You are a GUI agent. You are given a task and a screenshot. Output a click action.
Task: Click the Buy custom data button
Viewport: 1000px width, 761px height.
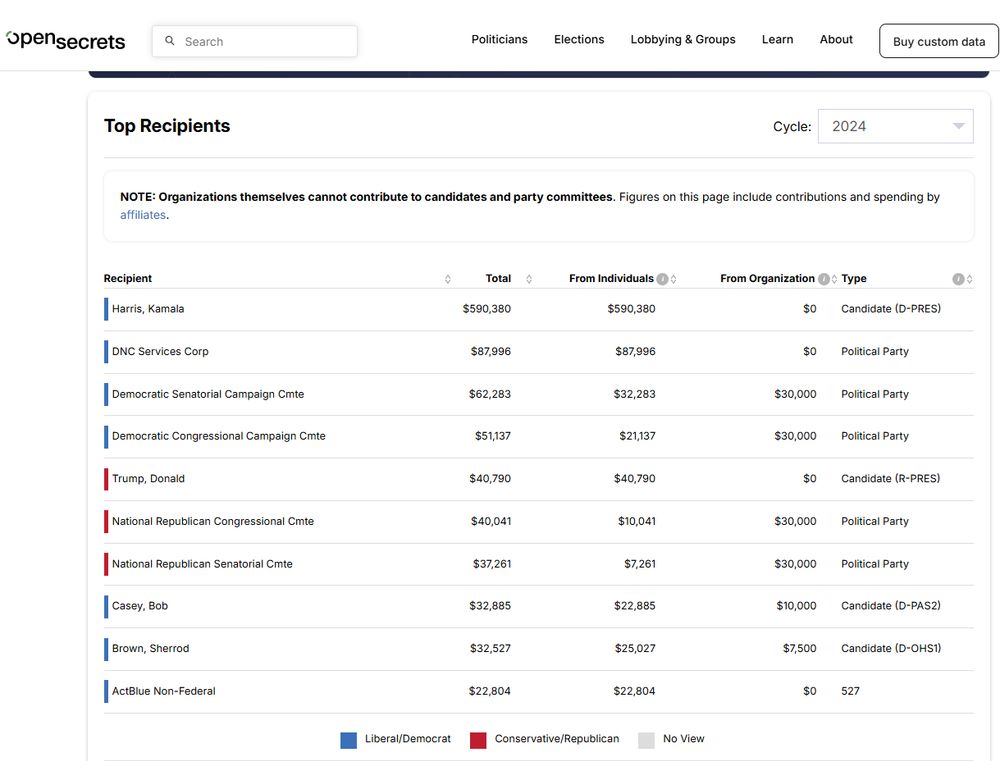tap(939, 41)
